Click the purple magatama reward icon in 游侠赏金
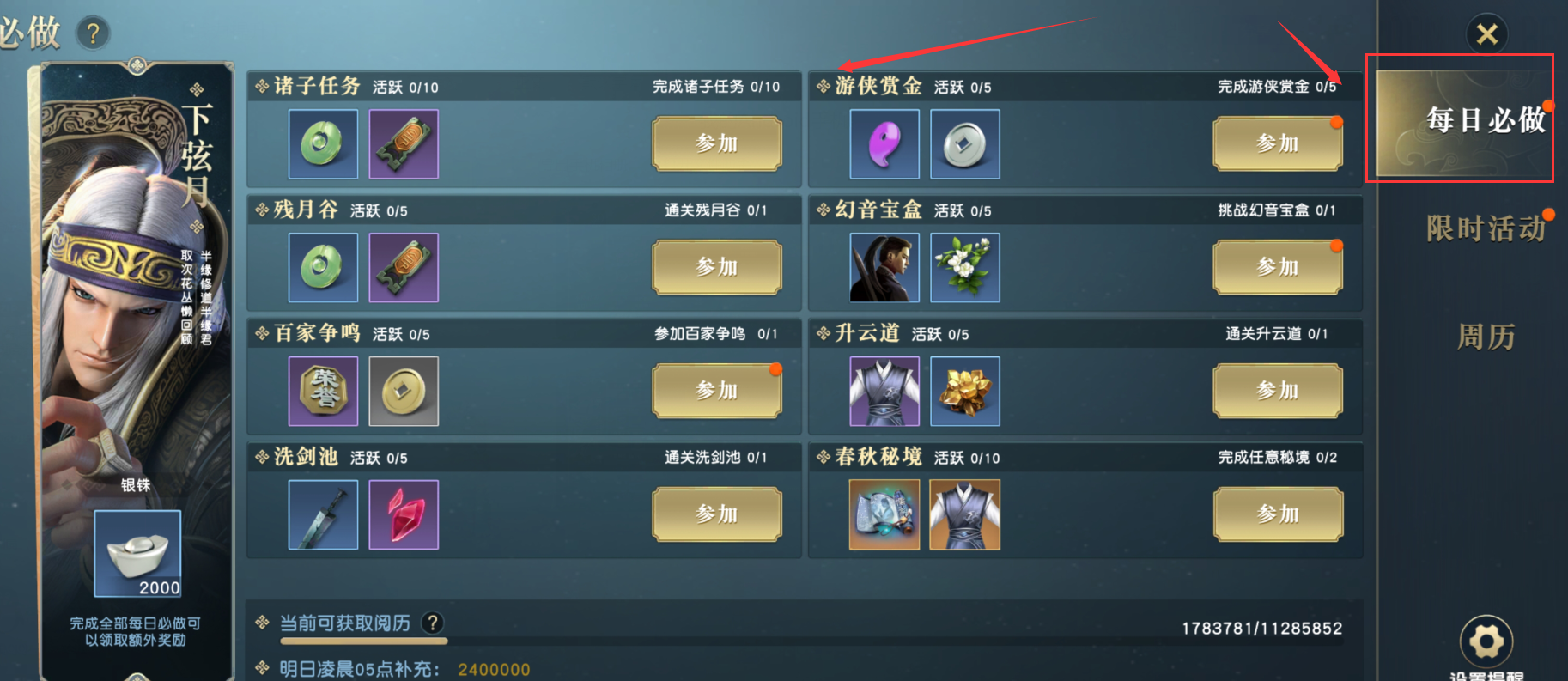The width and height of the screenshot is (1568, 681). 884,143
